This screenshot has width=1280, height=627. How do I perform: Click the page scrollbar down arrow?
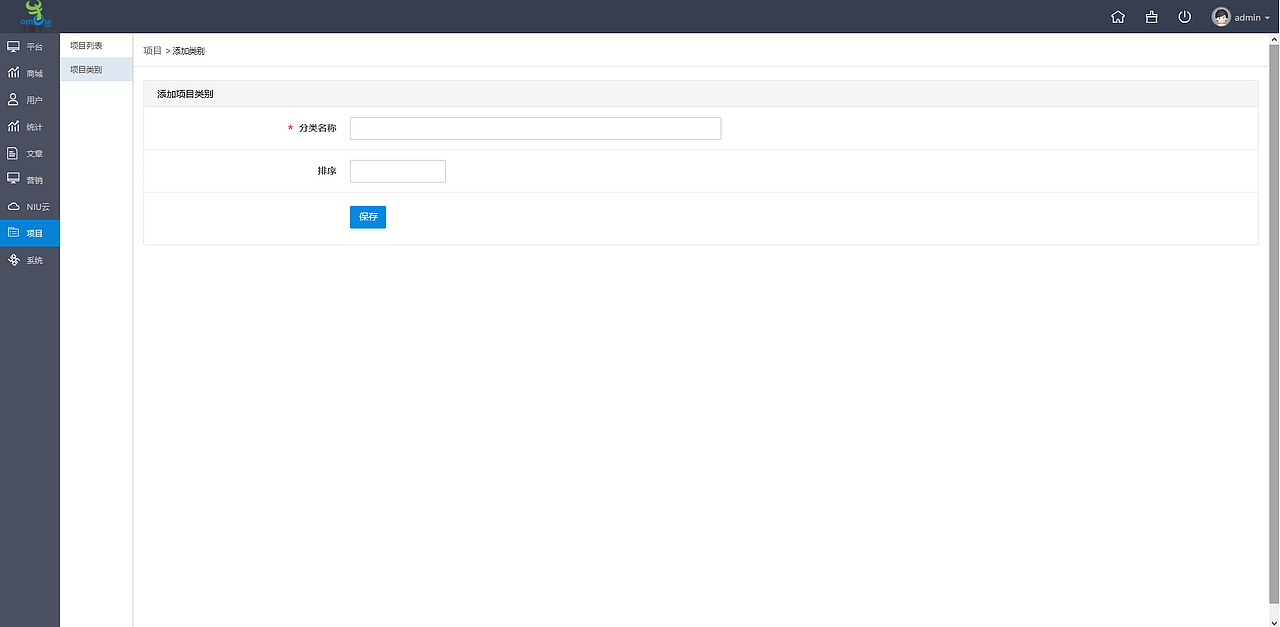tap(1274, 621)
